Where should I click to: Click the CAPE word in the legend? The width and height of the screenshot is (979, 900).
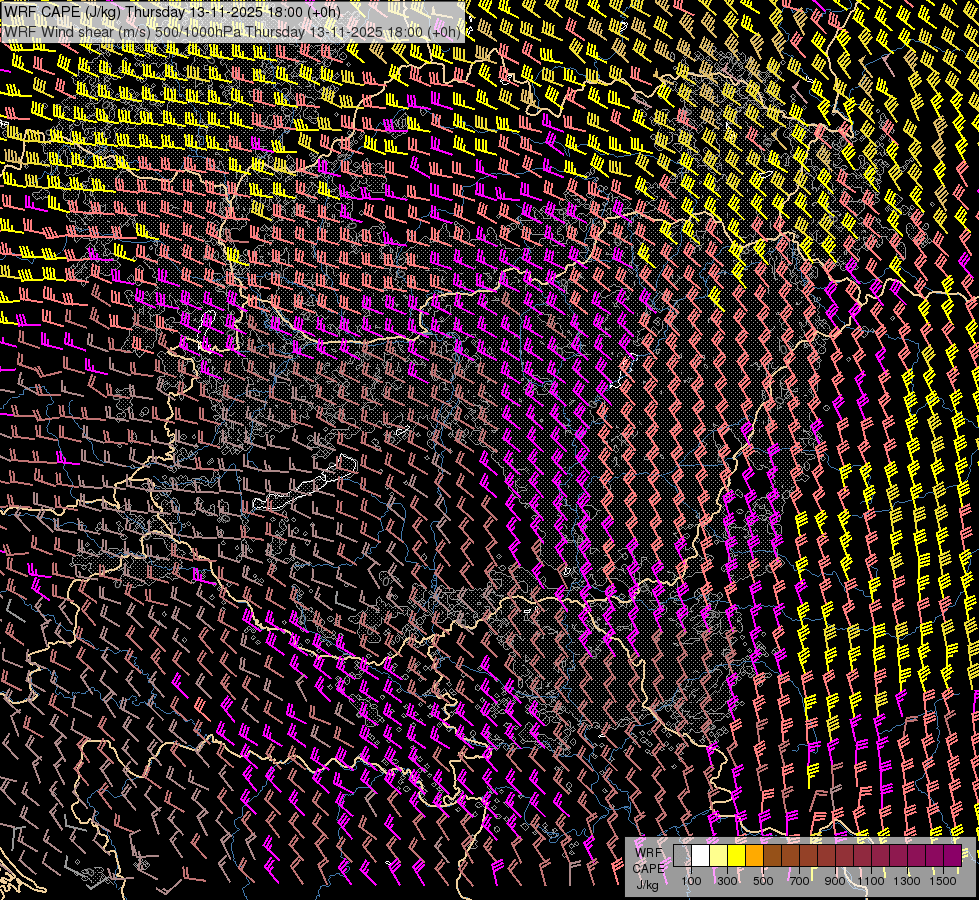pos(648,869)
